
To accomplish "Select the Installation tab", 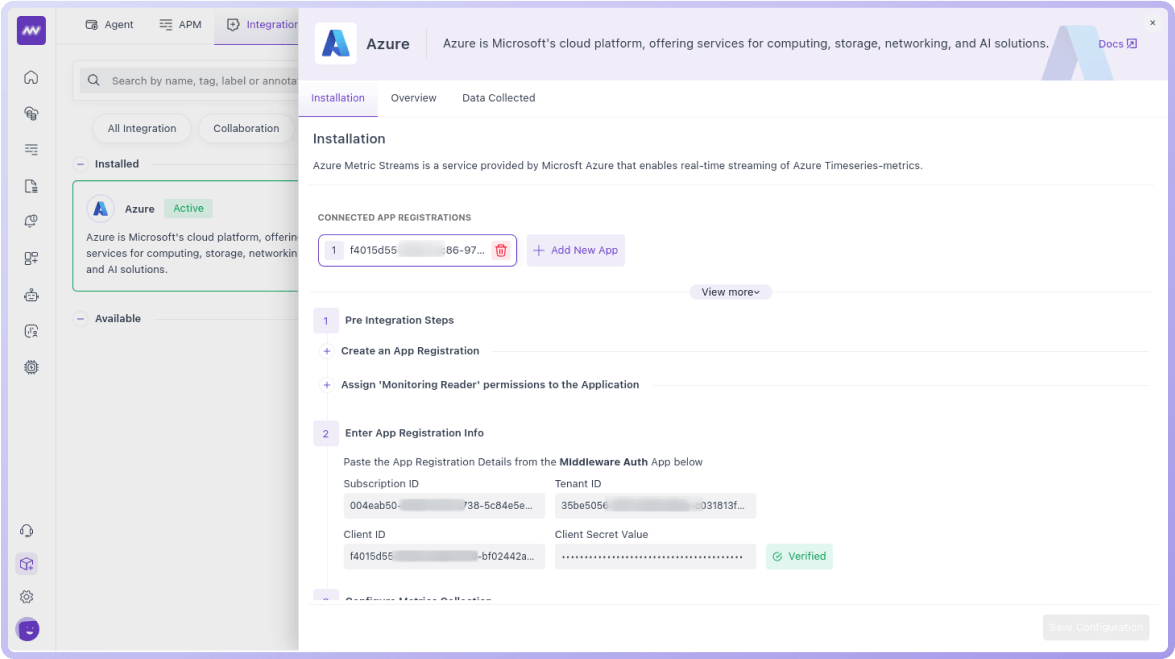I will (x=338, y=98).
